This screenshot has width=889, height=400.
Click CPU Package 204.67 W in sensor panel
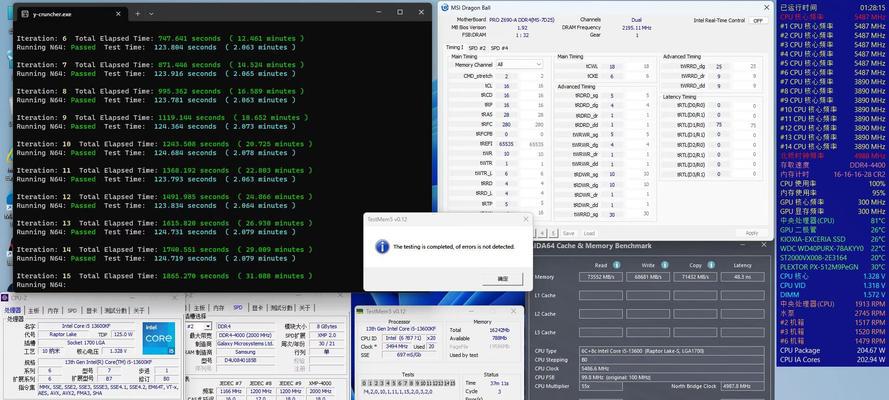(x=832, y=351)
